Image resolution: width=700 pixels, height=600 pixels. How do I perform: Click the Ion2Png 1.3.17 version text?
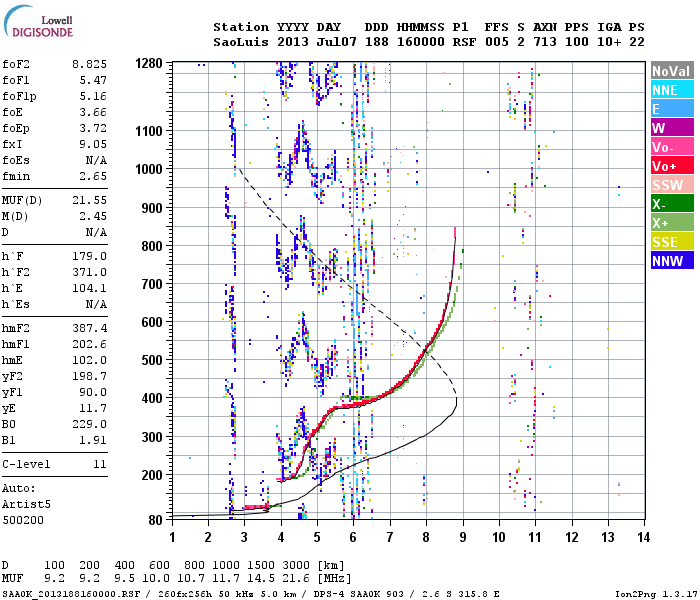[655, 594]
